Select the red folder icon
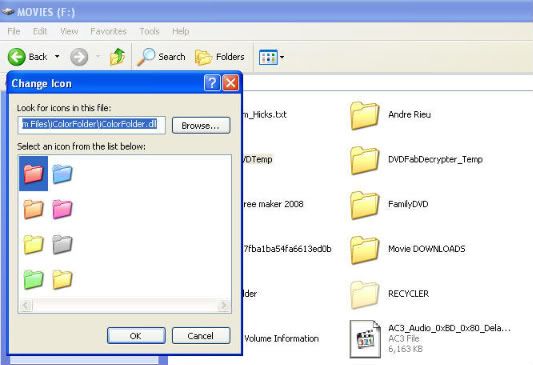This screenshot has height=365, width=533. pyautogui.click(x=33, y=174)
